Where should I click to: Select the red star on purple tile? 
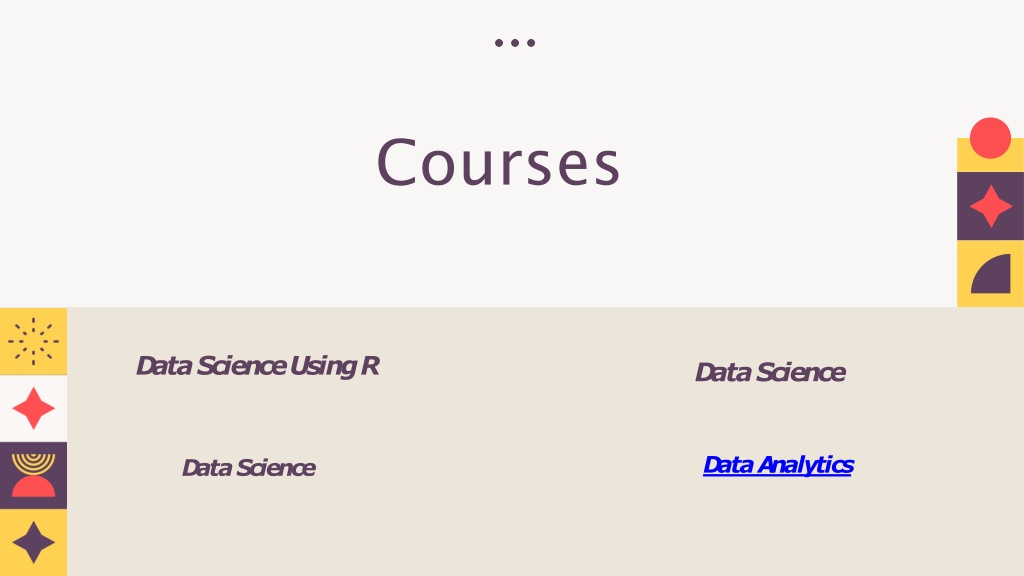pos(991,206)
